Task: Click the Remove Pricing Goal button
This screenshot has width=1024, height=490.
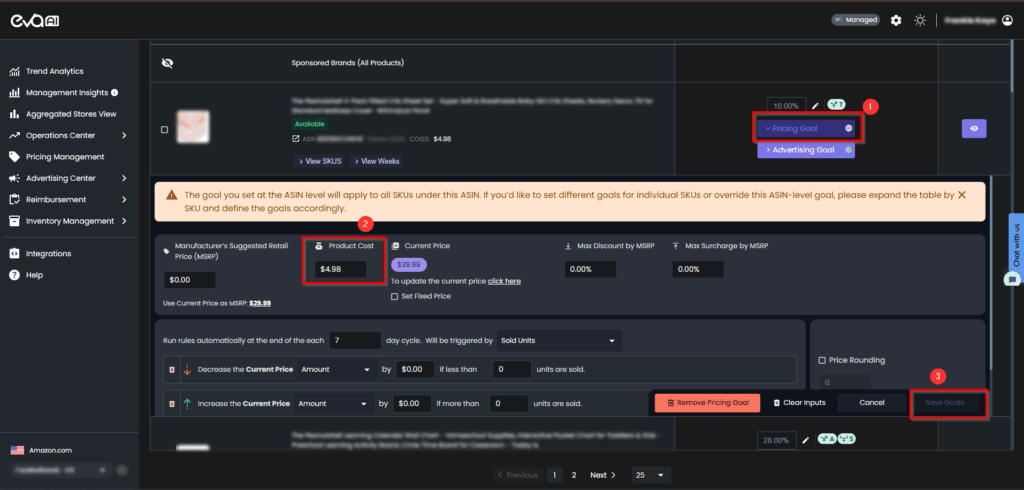Action: [x=708, y=402]
